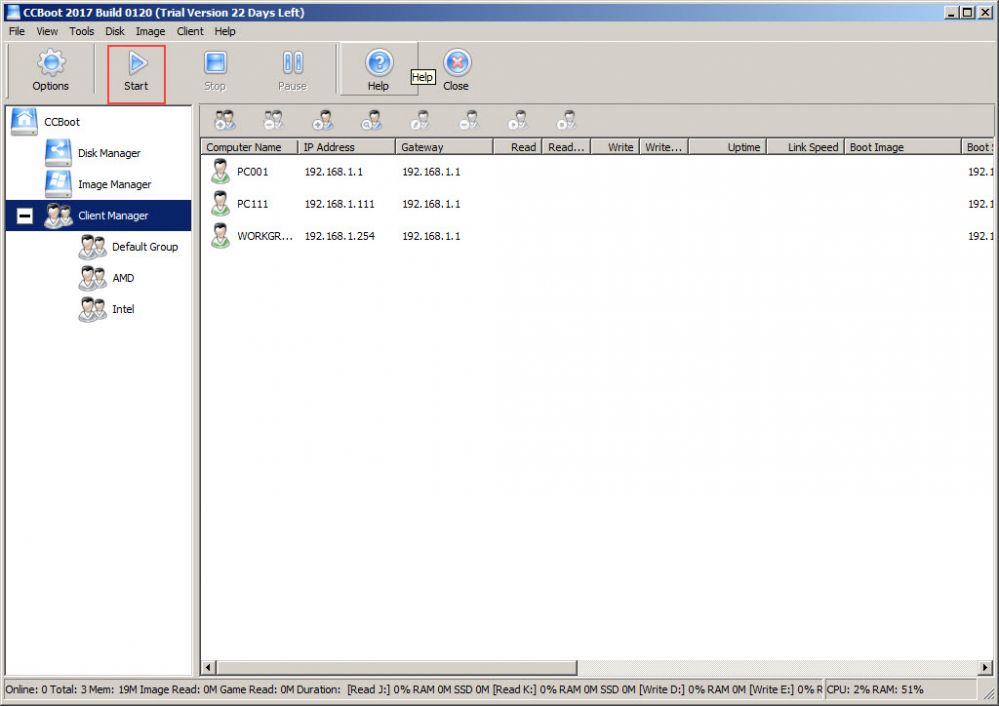Click the CCBoot application icon in title bar
999x706 pixels.
pyautogui.click(x=13, y=12)
